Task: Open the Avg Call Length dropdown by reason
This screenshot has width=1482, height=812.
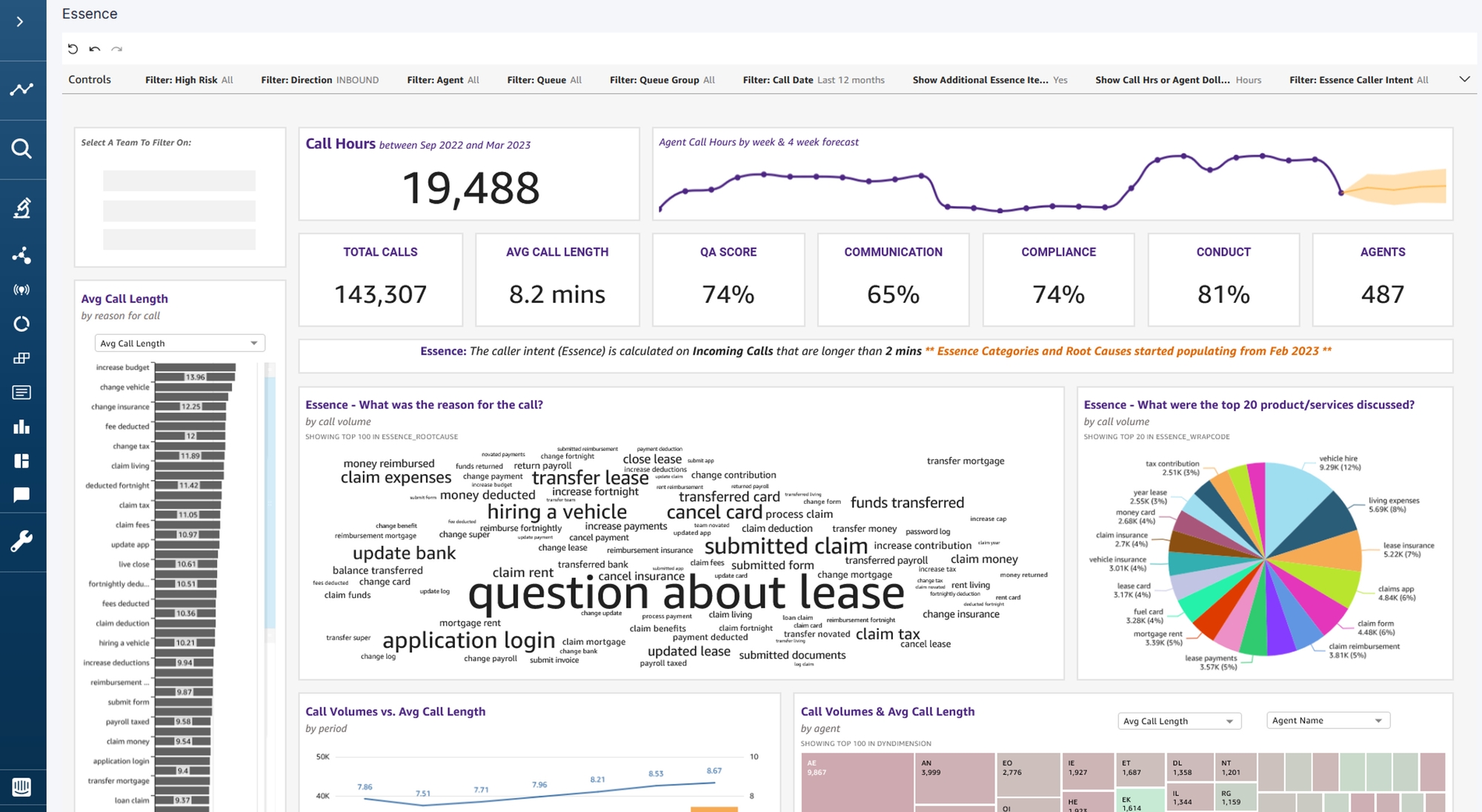Action: pyautogui.click(x=179, y=343)
